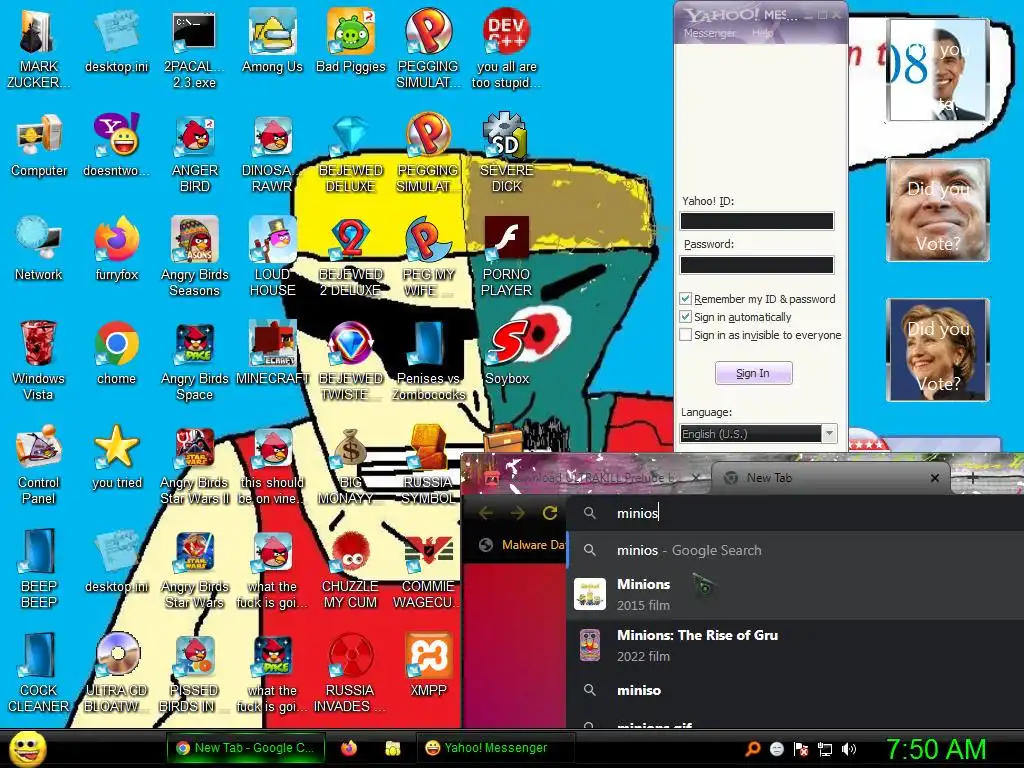Open the ULTRA CD BLOATW disc icon
Screen dimensions: 1024x768
[116, 655]
